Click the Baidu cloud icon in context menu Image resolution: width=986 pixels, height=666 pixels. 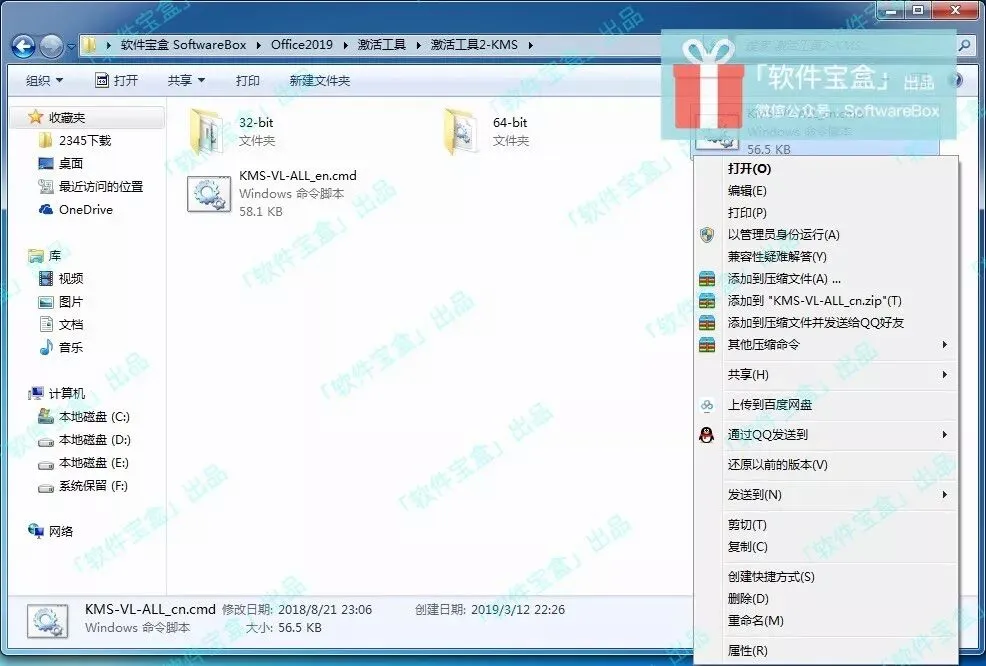(x=707, y=405)
